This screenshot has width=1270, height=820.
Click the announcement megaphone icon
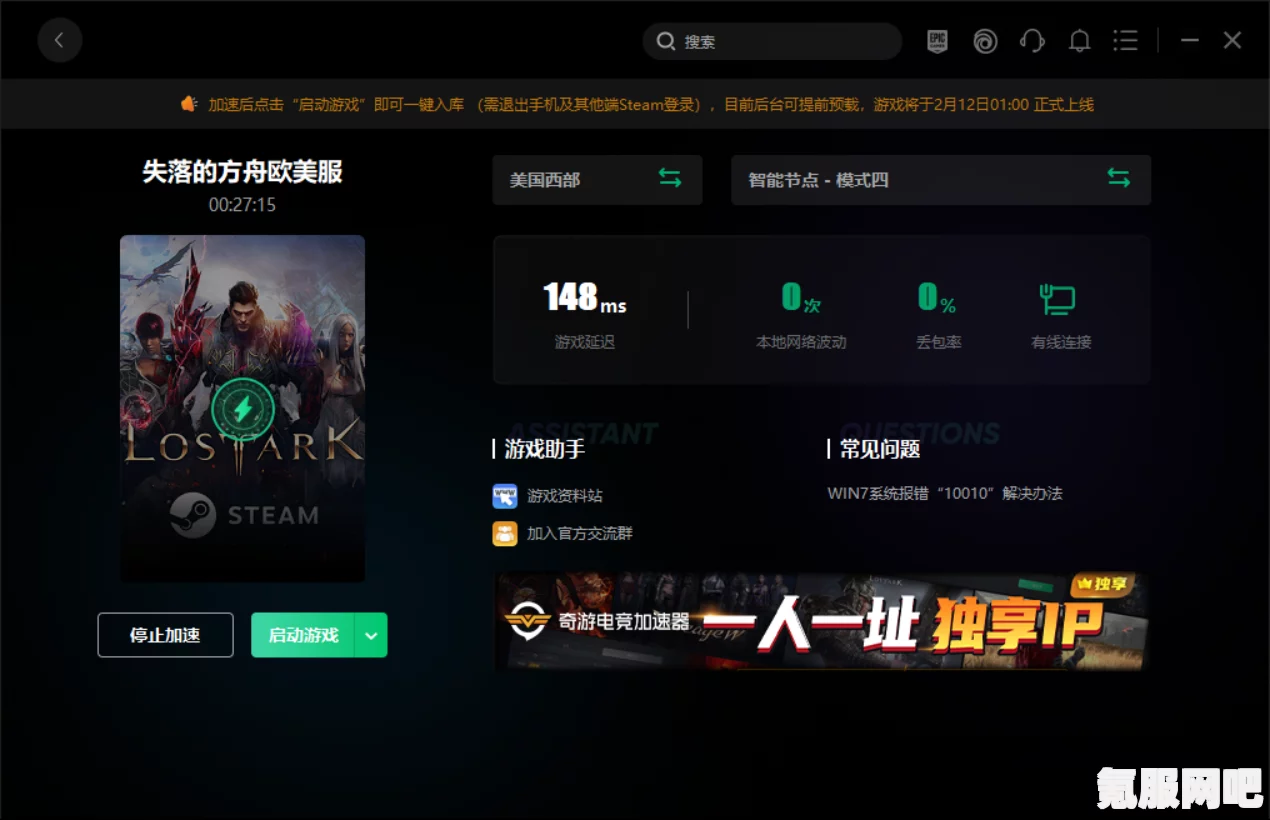coord(189,104)
